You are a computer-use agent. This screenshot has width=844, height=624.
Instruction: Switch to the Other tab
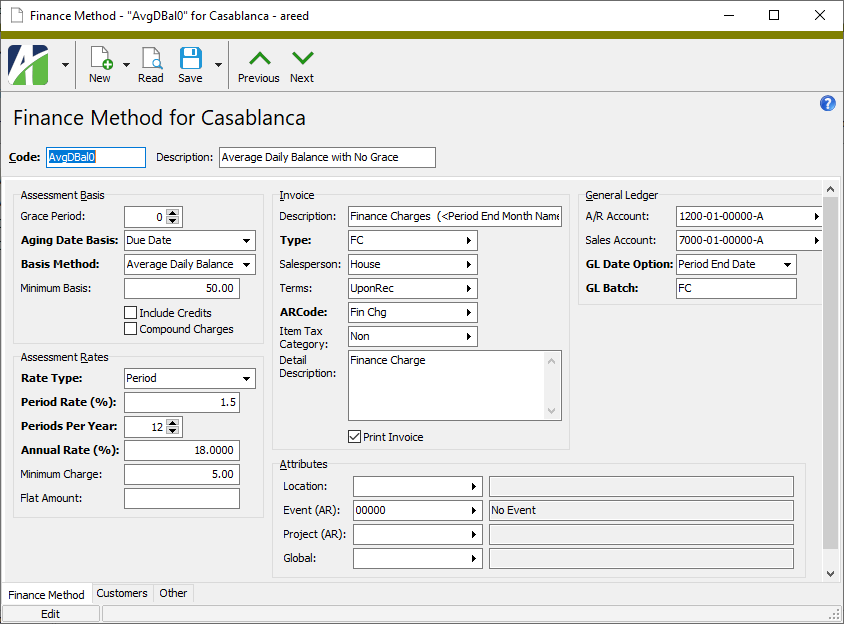pyautogui.click(x=173, y=593)
